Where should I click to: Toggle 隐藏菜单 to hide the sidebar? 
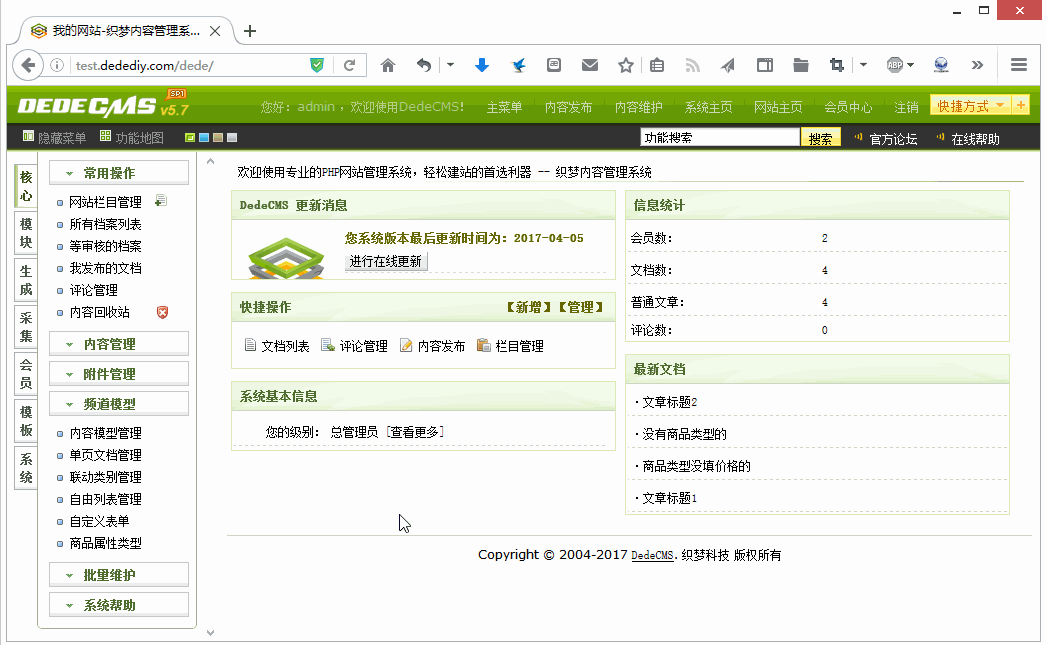tap(47, 136)
